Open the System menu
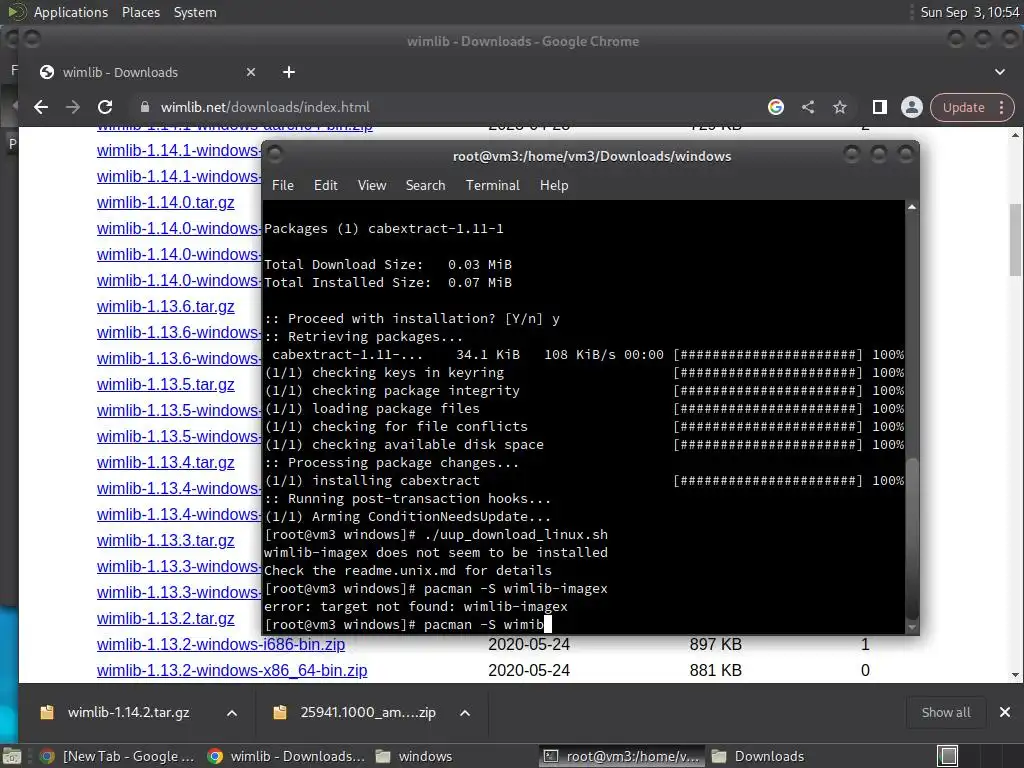Image resolution: width=1024 pixels, height=768 pixels. [195, 12]
